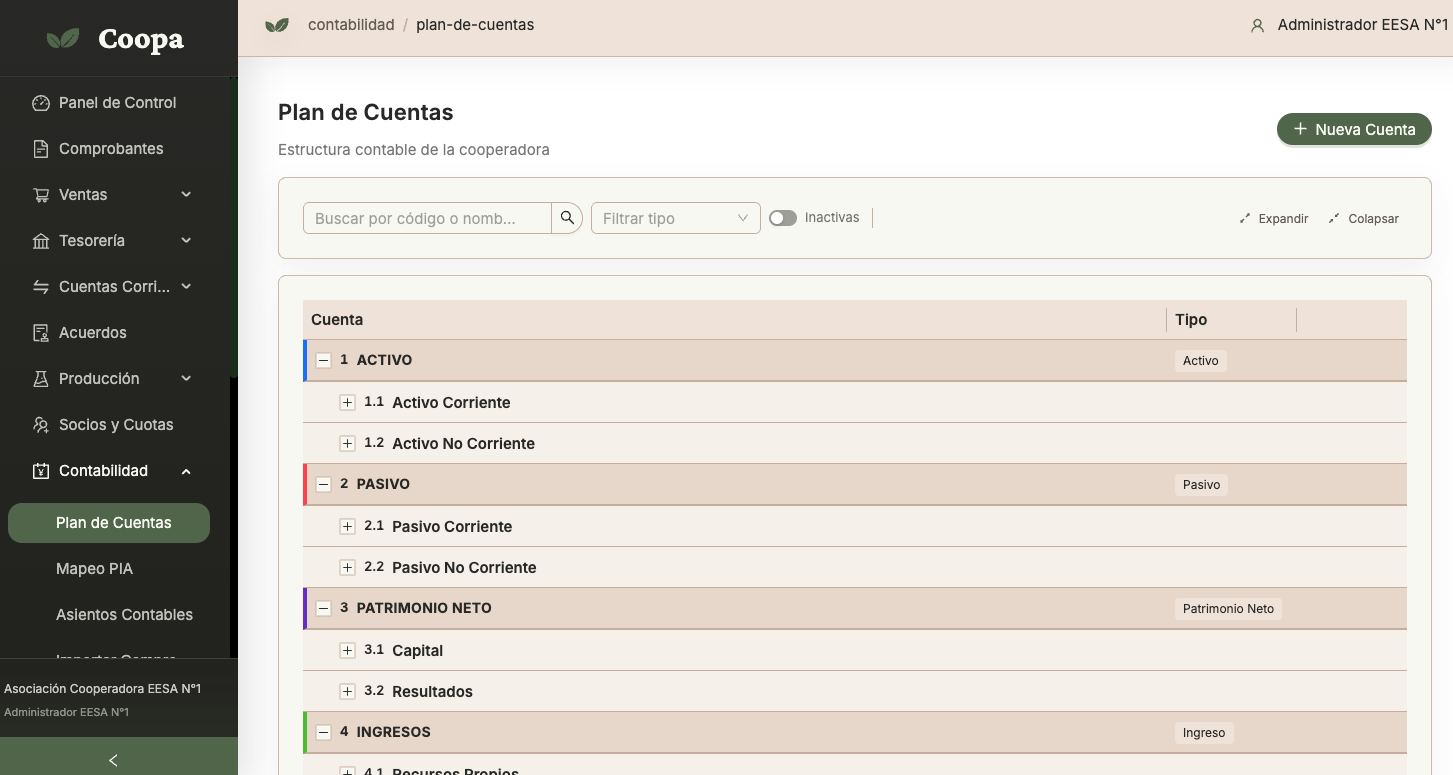Screen dimensions: 1453x775
Task: Click the search magnifier button
Action: [x=567, y=218]
